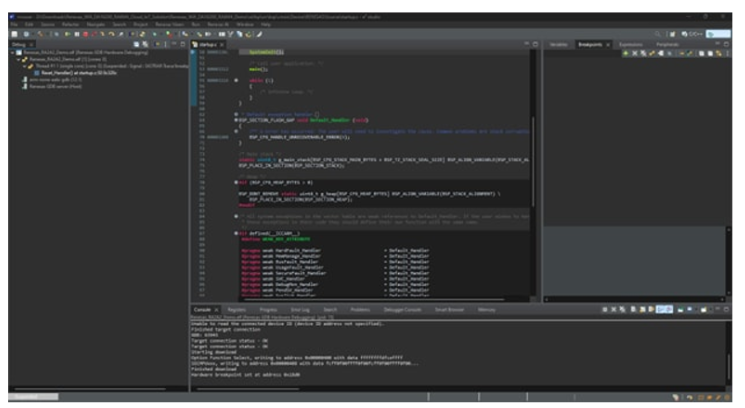Collapse the Renesas_RA2A2_Demo.elf process node under the launch
This screenshot has height=408, width=745.
19,59
